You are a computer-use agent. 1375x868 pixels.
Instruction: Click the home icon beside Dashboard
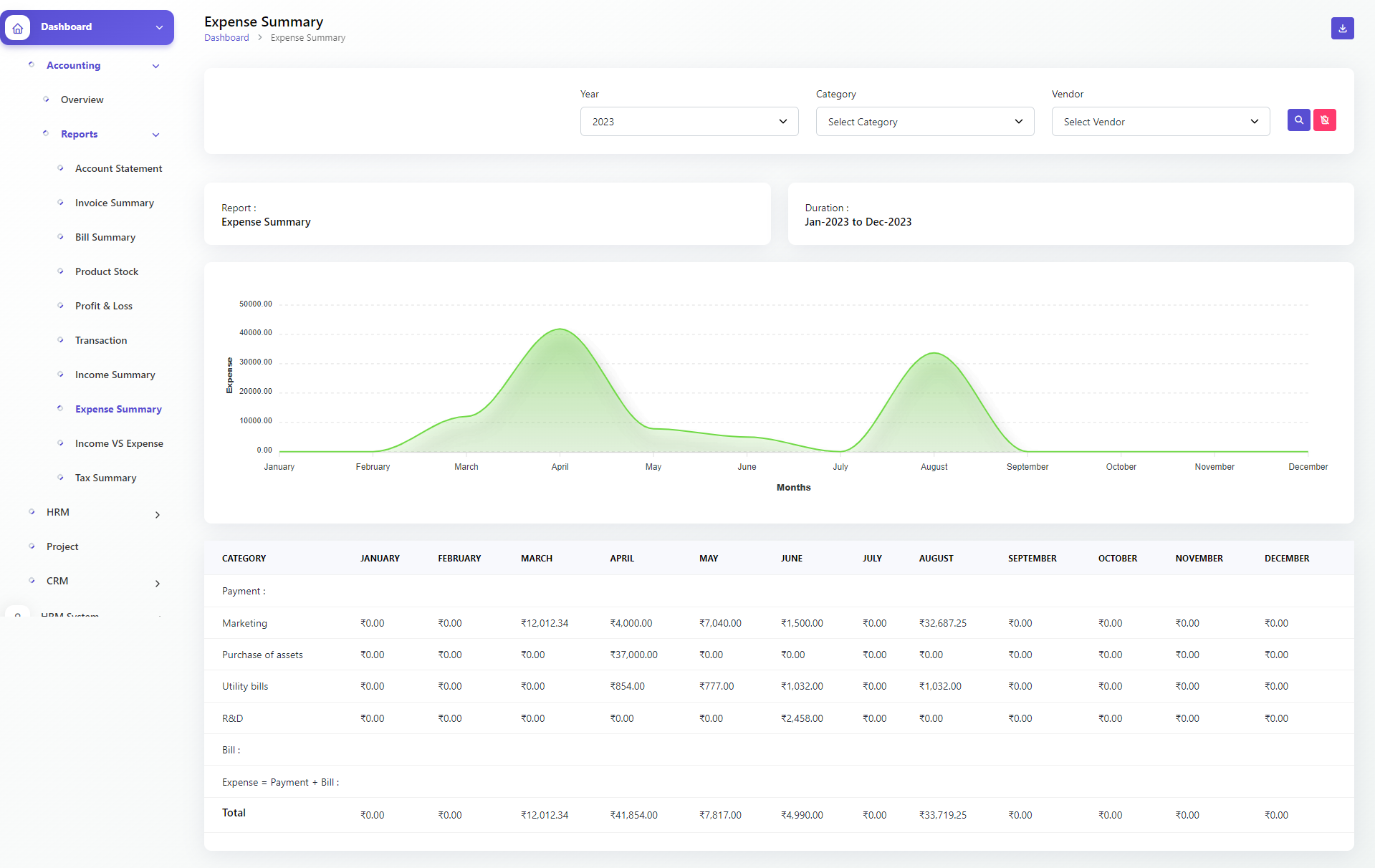coord(17,27)
